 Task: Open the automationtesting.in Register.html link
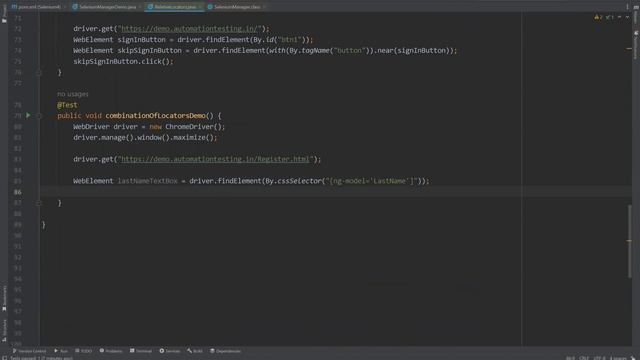(216, 159)
